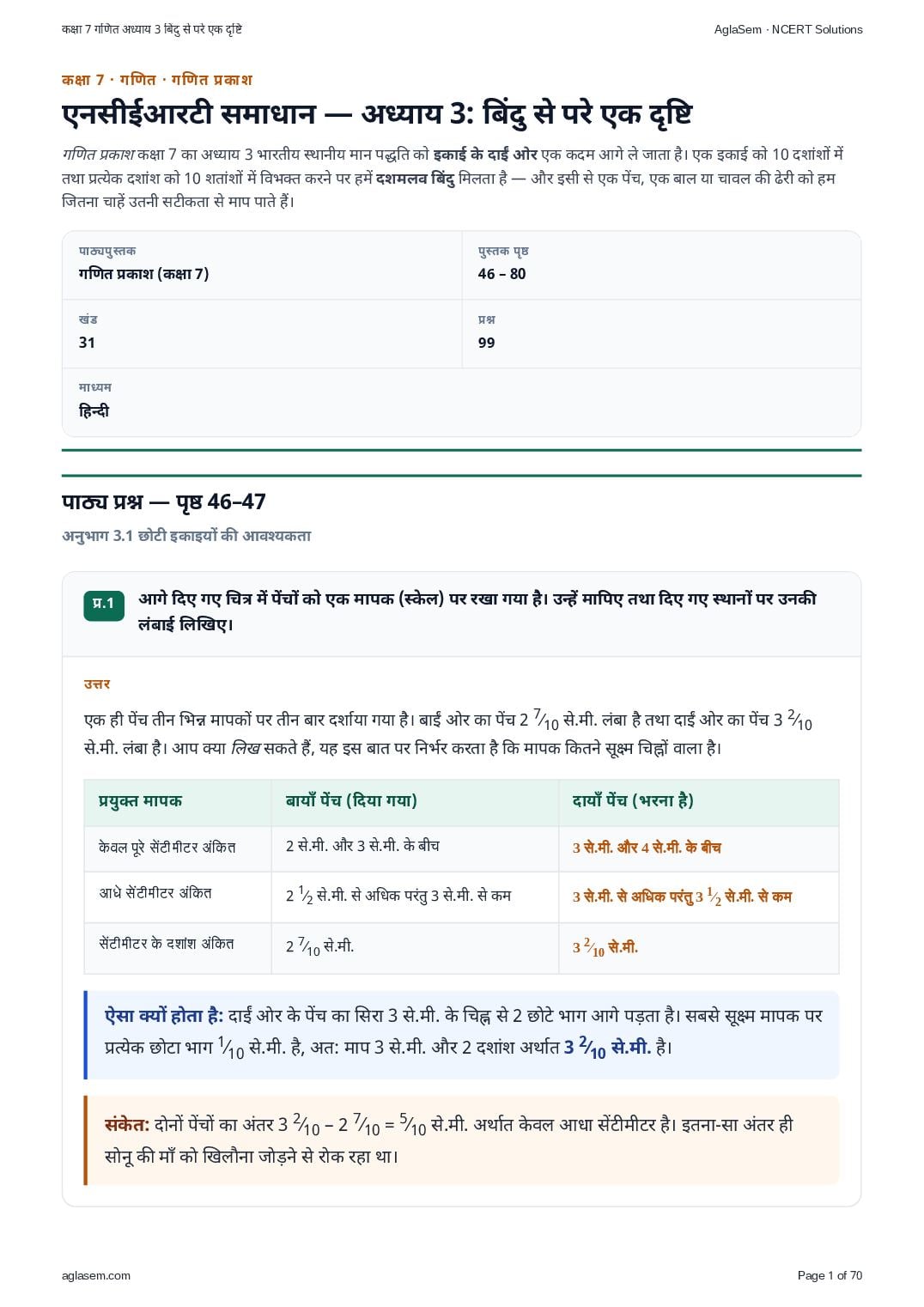Click the Page 1 of 70 indicator
924x1307 pixels.
coord(830,1275)
